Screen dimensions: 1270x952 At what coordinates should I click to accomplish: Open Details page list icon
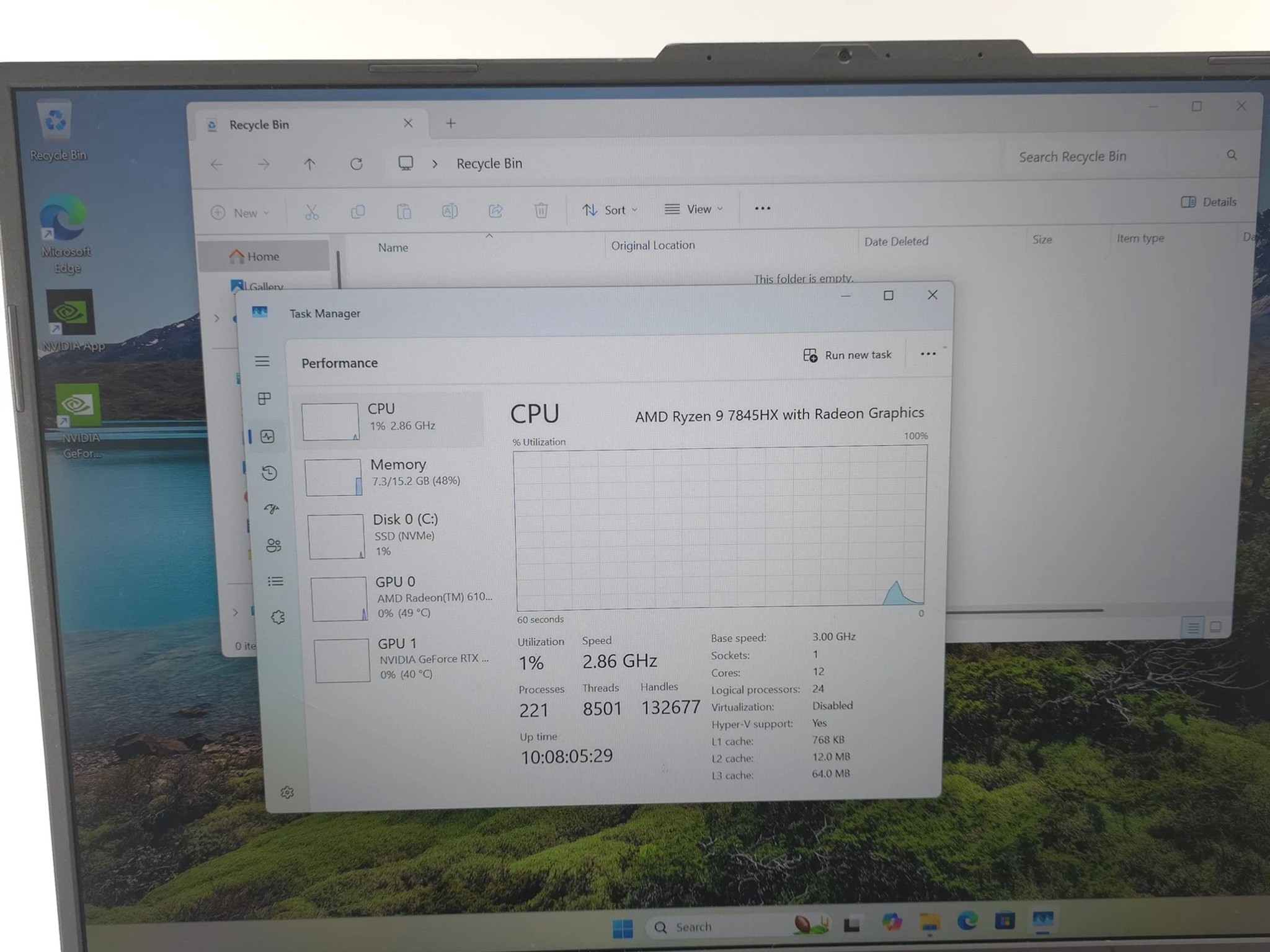click(275, 581)
